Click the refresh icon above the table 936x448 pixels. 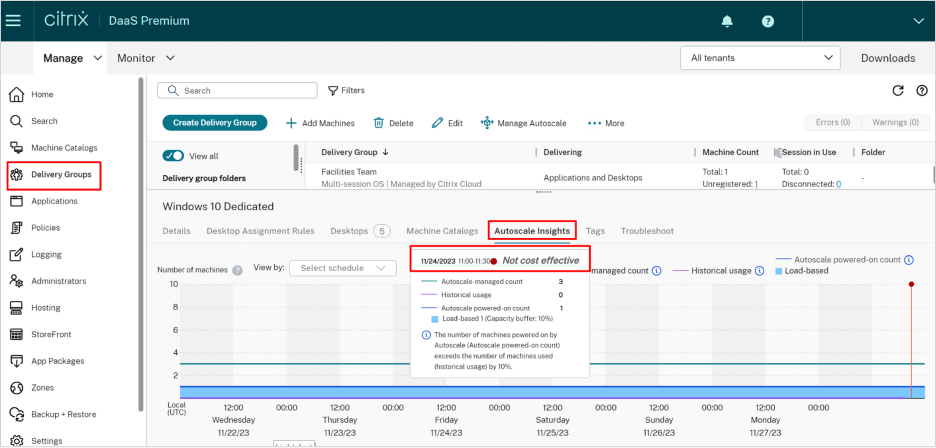pyautogui.click(x=897, y=90)
